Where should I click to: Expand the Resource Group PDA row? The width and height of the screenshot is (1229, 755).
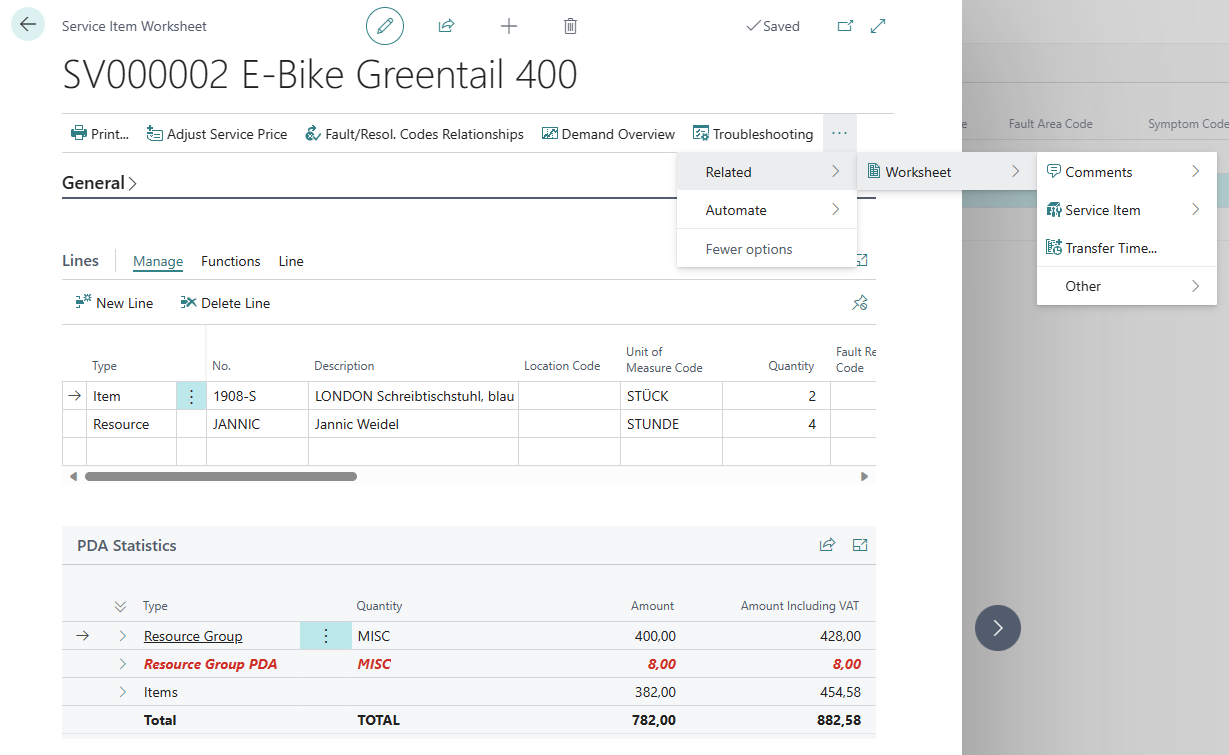click(x=123, y=664)
